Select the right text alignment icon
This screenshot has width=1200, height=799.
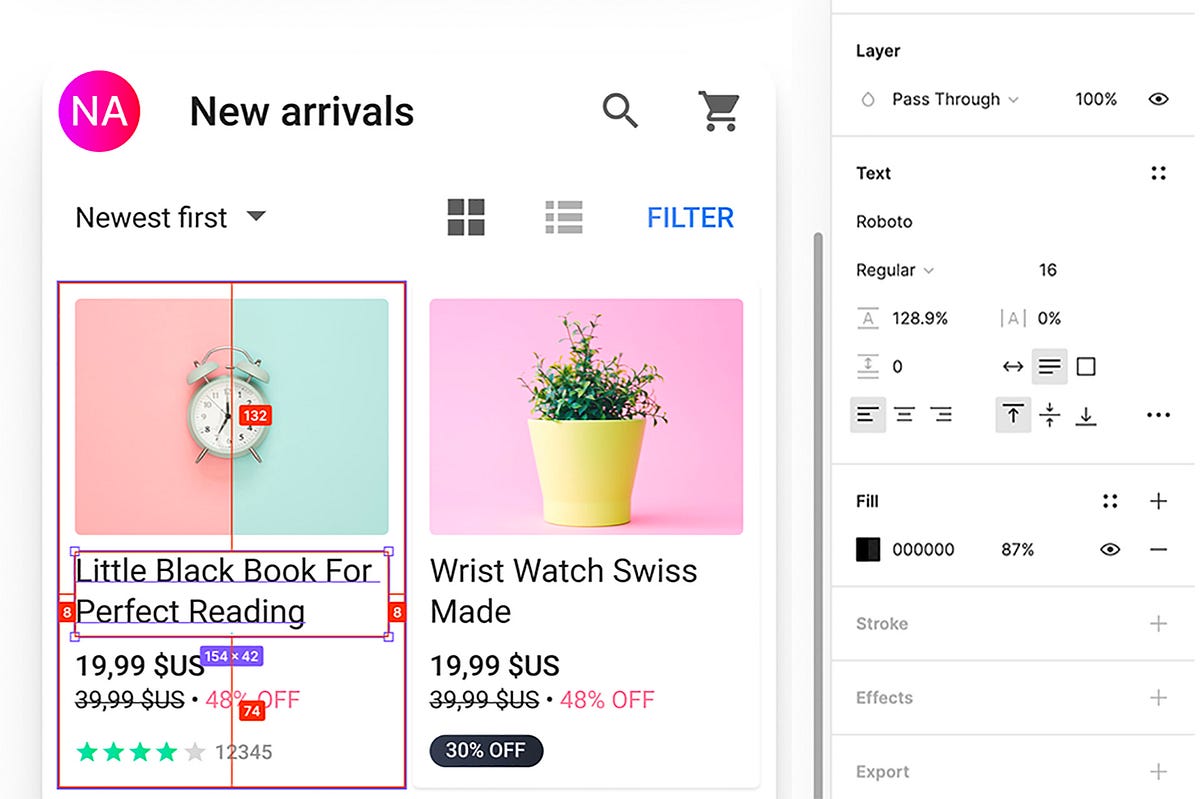941,414
